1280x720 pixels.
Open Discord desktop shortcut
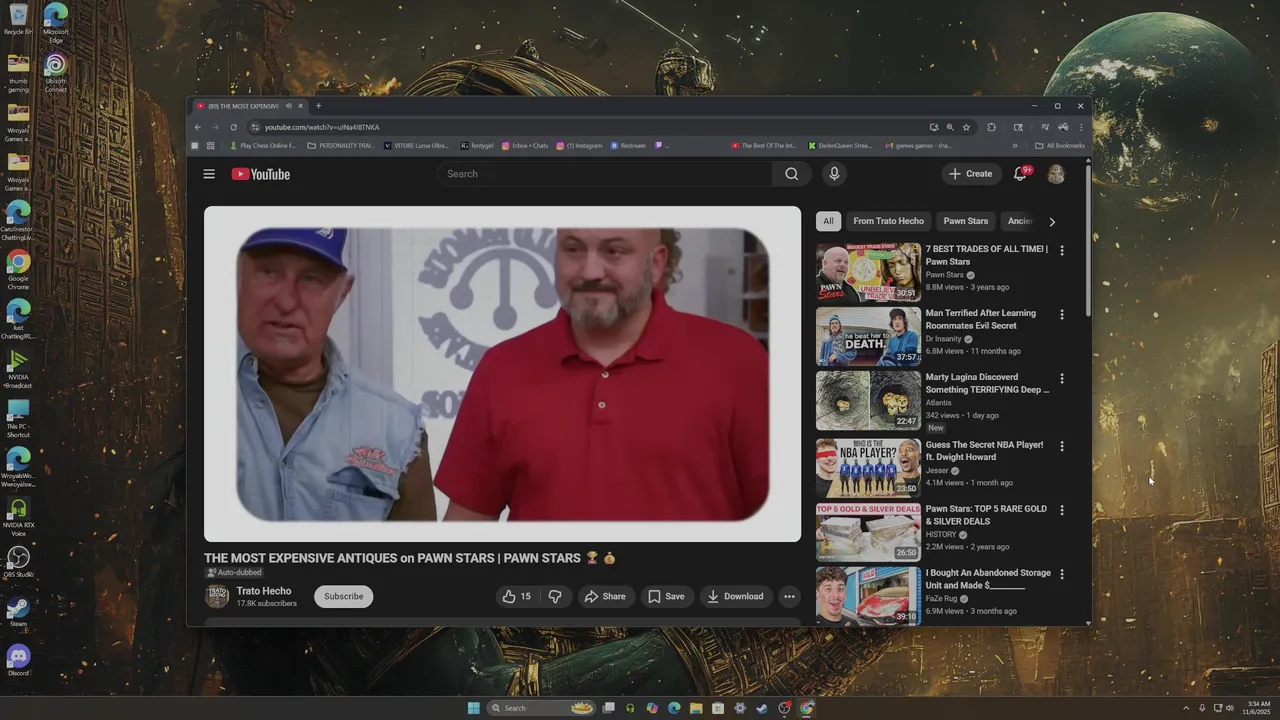(18, 660)
